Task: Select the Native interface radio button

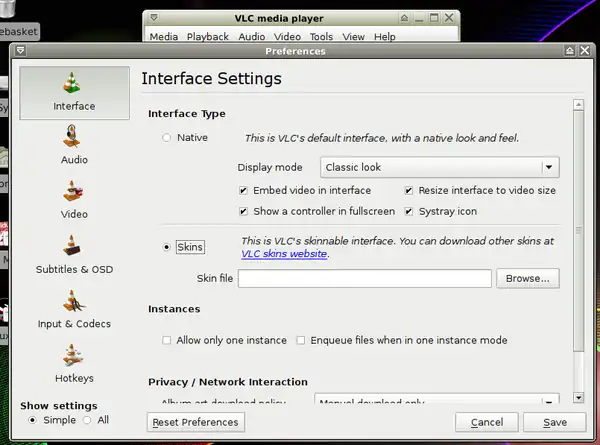Action: [x=167, y=138]
